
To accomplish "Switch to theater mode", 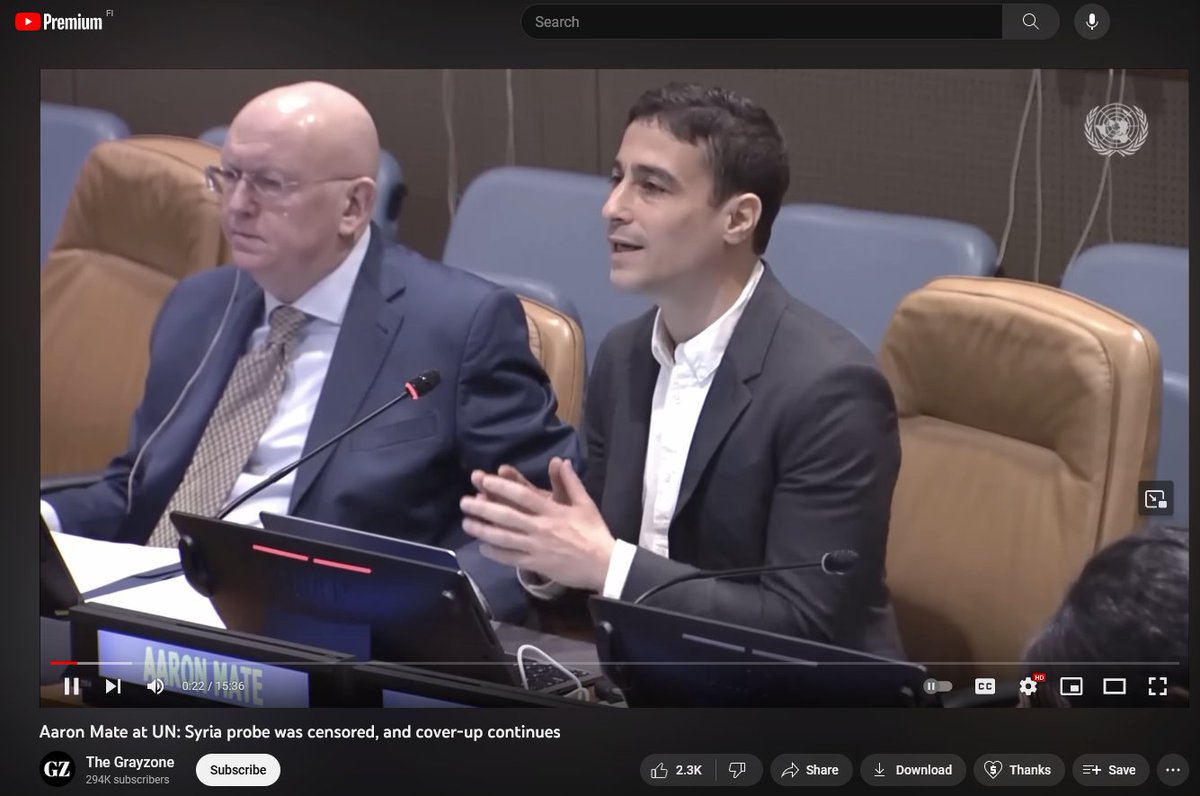I will click(x=1114, y=686).
